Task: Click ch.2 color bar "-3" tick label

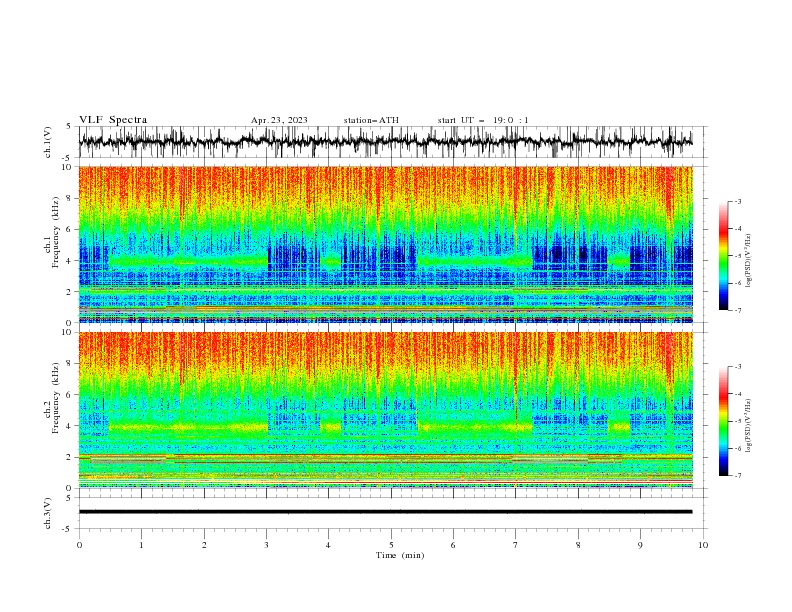Action: click(x=738, y=367)
